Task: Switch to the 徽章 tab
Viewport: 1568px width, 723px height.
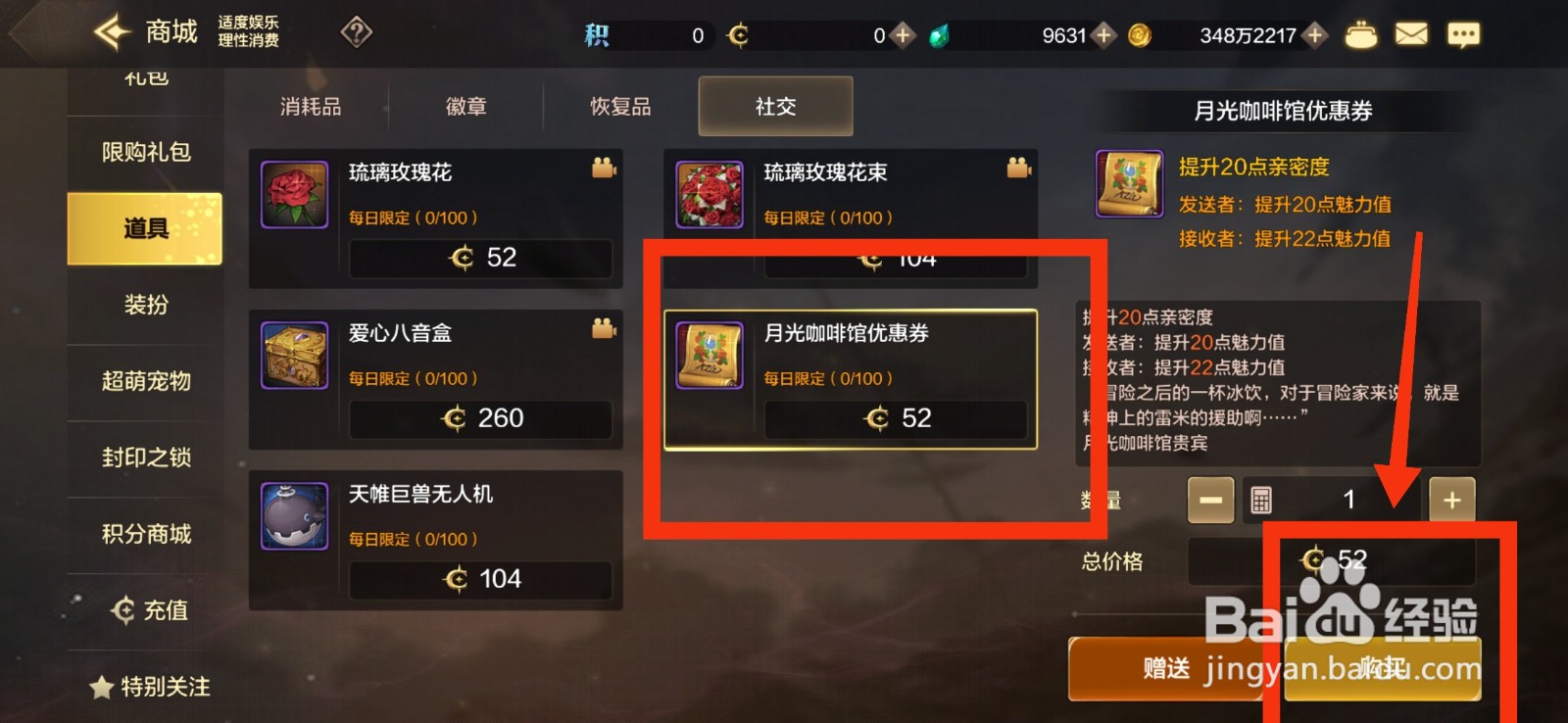Action: (465, 106)
